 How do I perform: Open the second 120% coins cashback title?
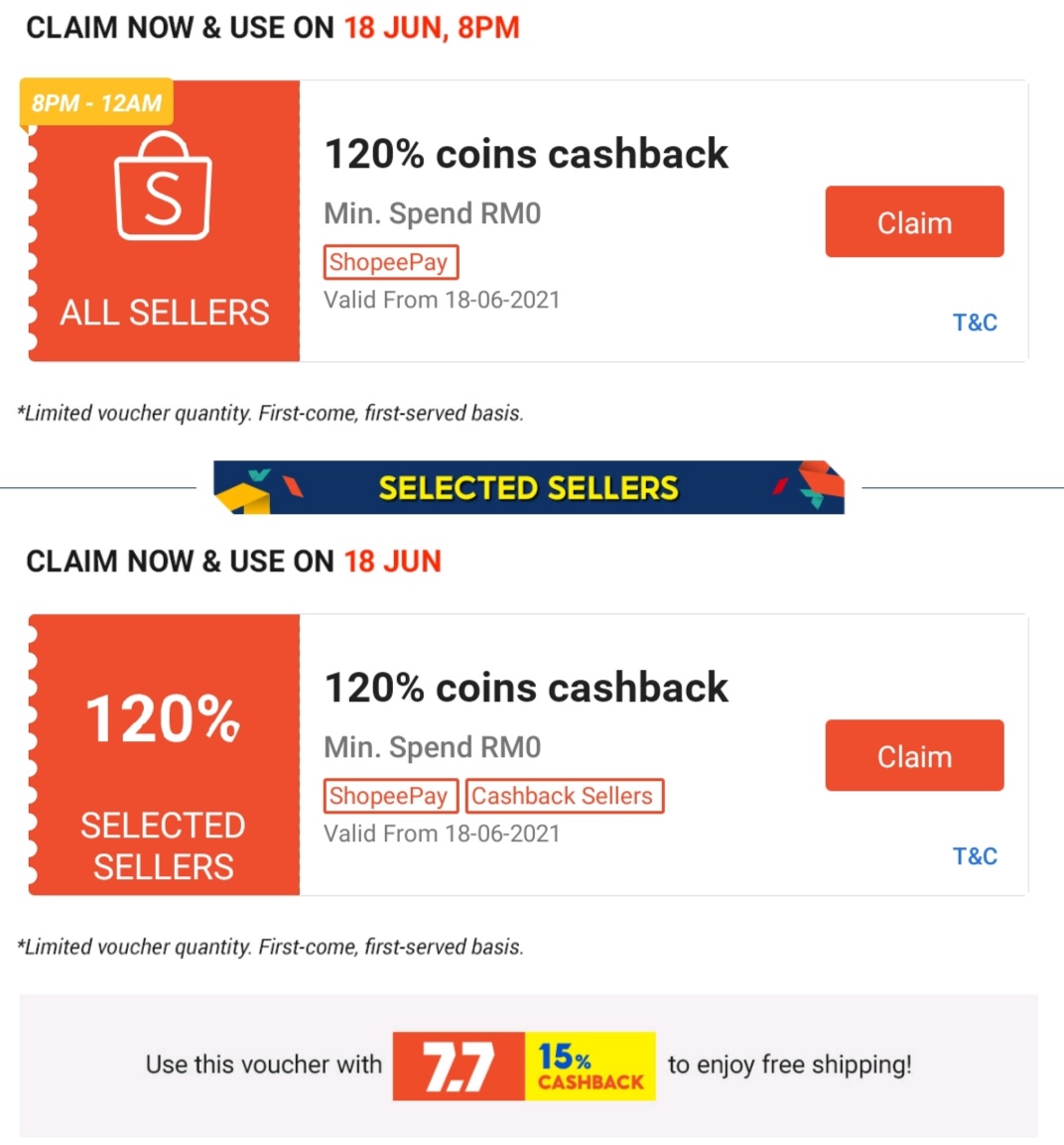[x=526, y=688]
